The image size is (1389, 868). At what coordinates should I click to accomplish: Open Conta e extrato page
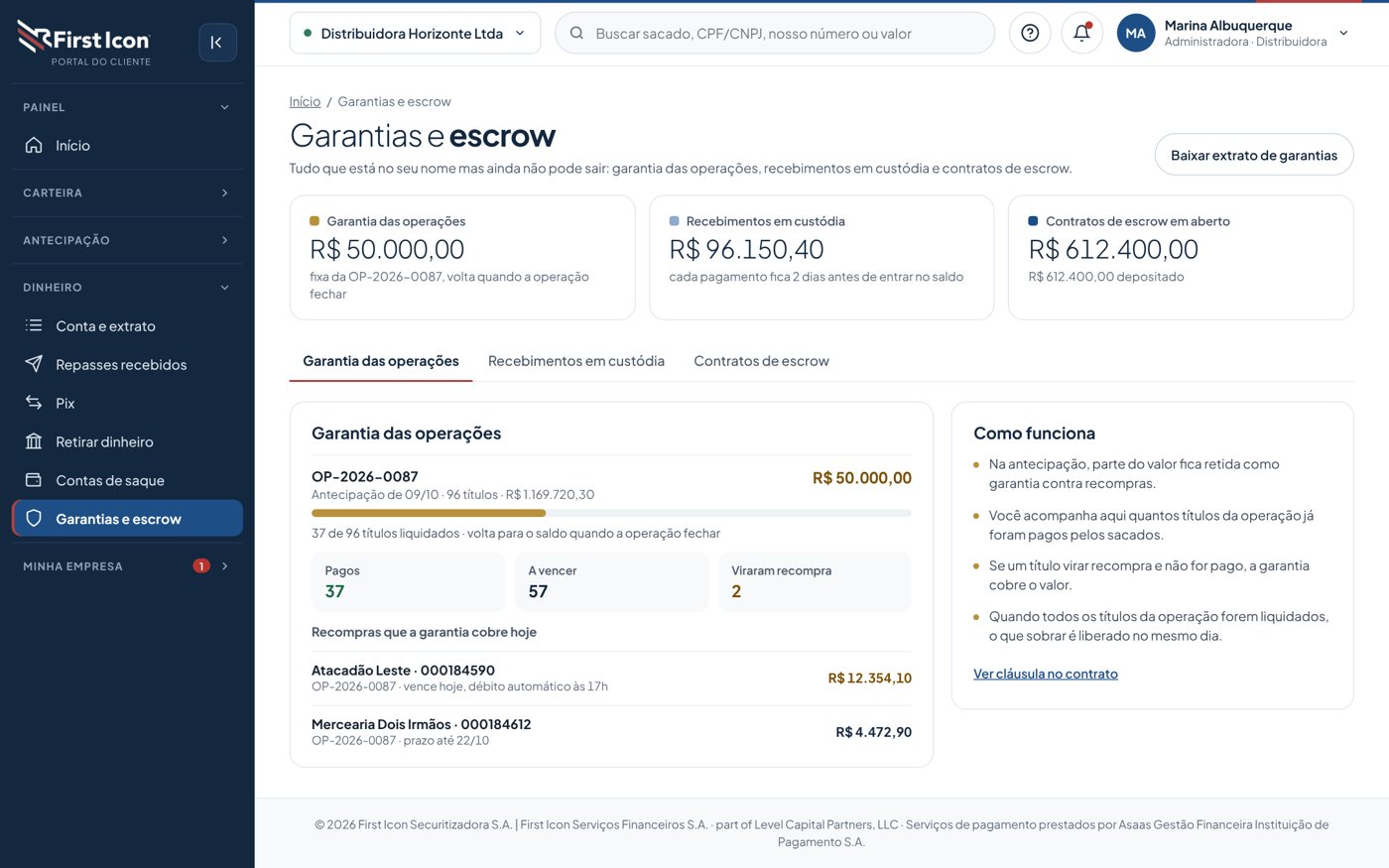point(127,325)
